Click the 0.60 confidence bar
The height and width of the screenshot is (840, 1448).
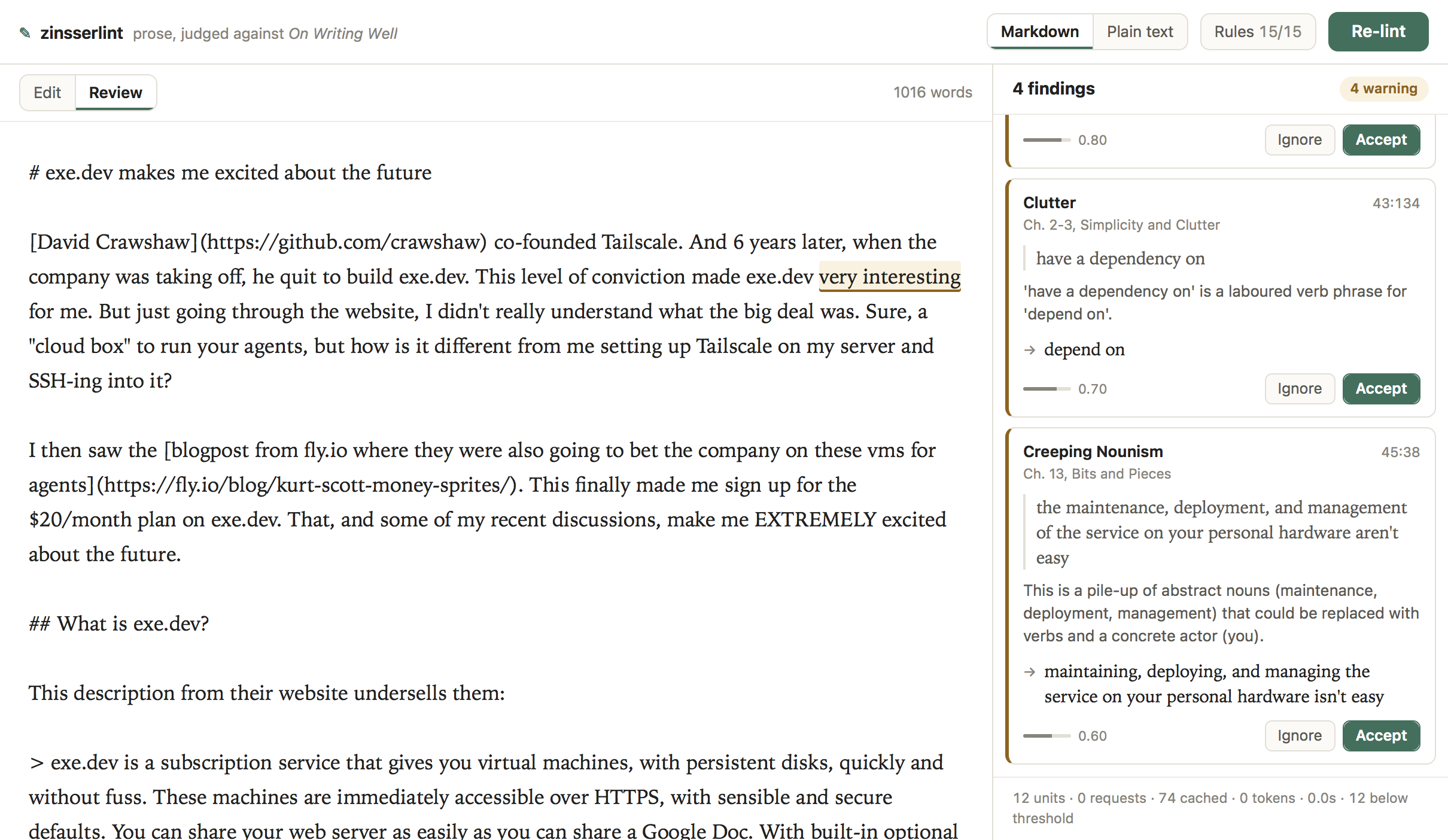click(1047, 736)
